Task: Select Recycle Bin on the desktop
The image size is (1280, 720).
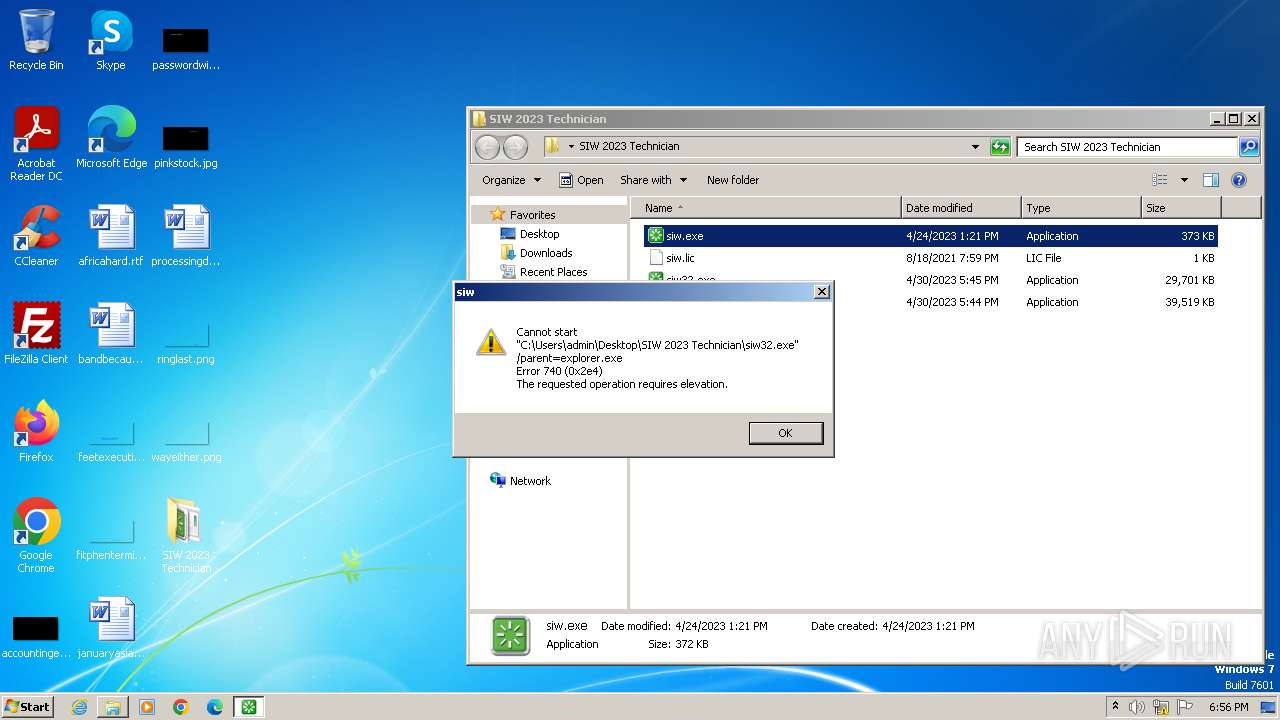Action: [x=36, y=40]
